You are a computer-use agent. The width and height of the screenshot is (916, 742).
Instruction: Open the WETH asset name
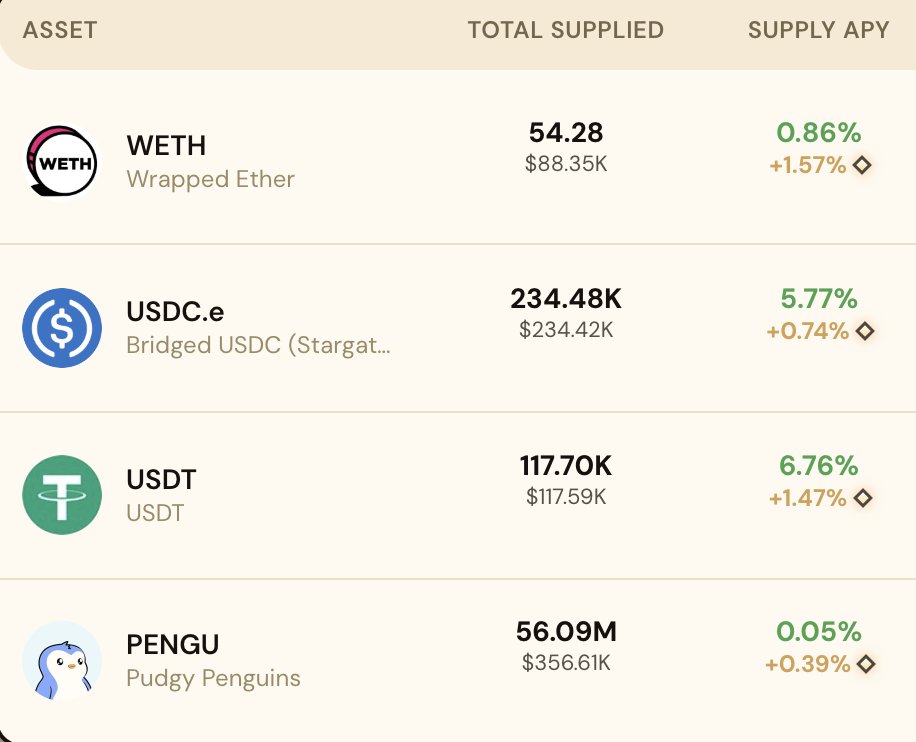point(166,145)
